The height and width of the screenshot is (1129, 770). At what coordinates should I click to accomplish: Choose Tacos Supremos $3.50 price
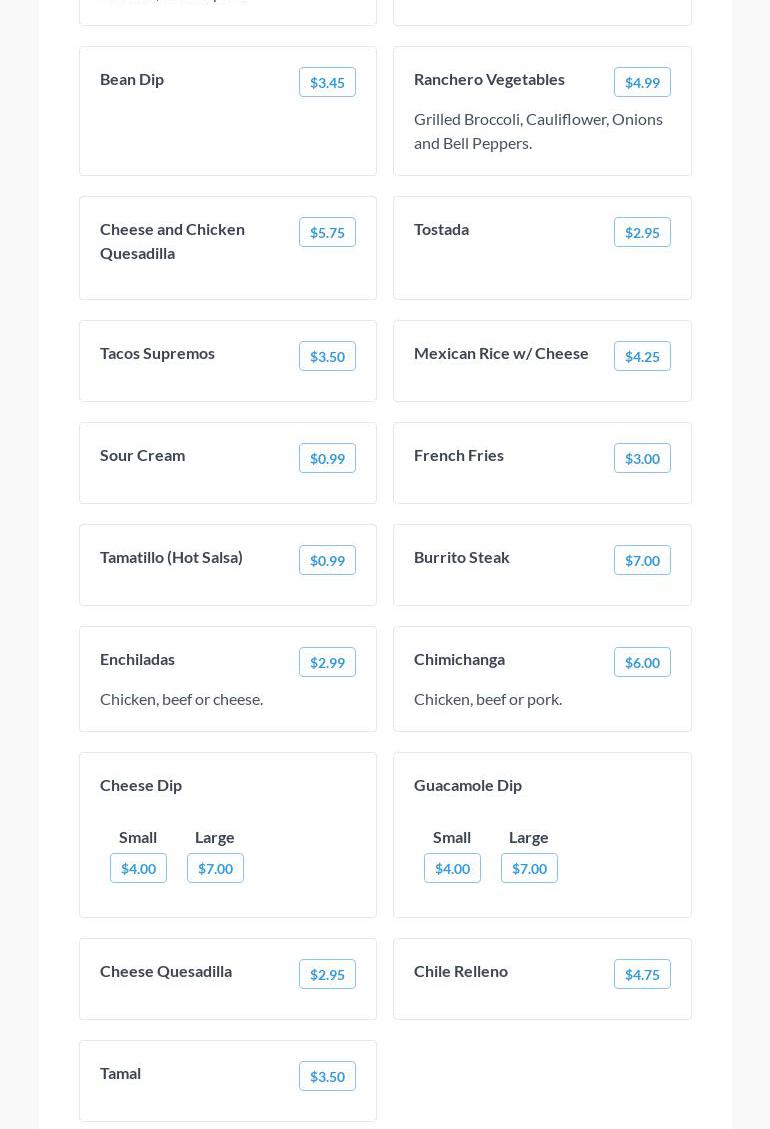point(327,356)
